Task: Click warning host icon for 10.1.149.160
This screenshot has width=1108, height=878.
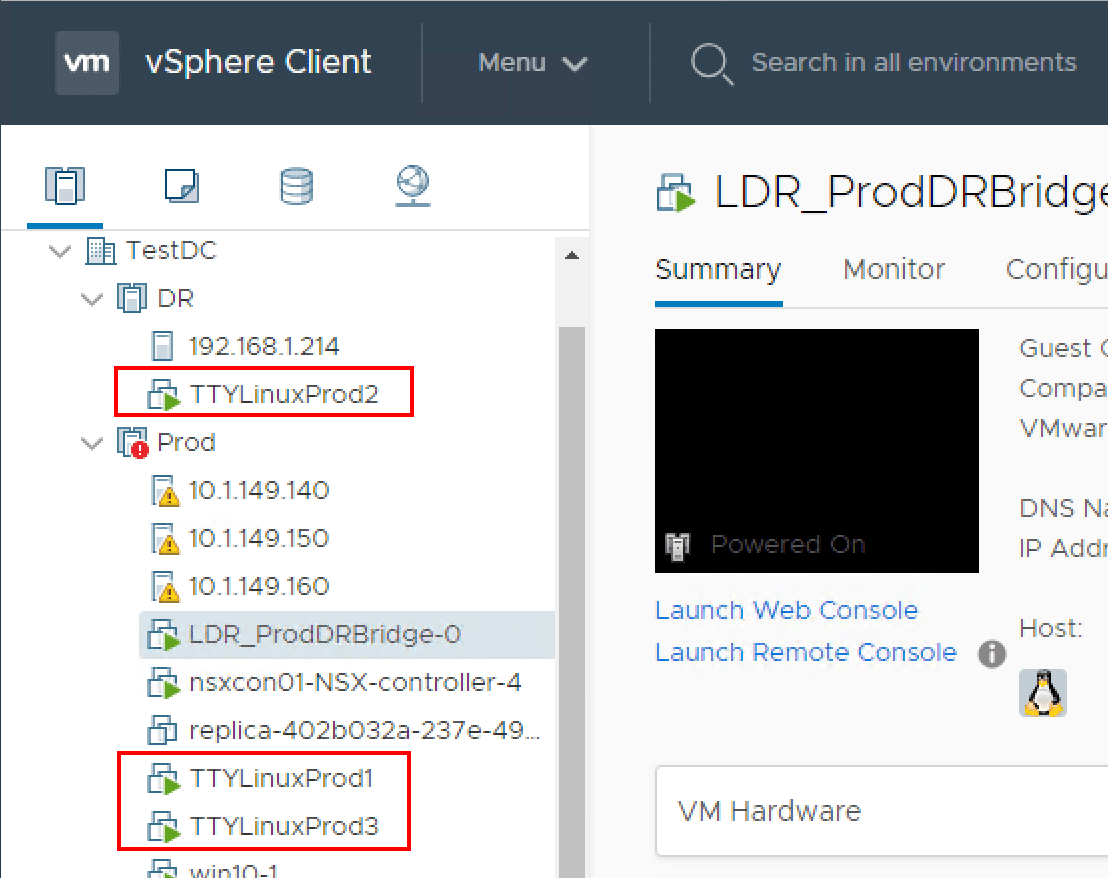Action: click(x=165, y=587)
